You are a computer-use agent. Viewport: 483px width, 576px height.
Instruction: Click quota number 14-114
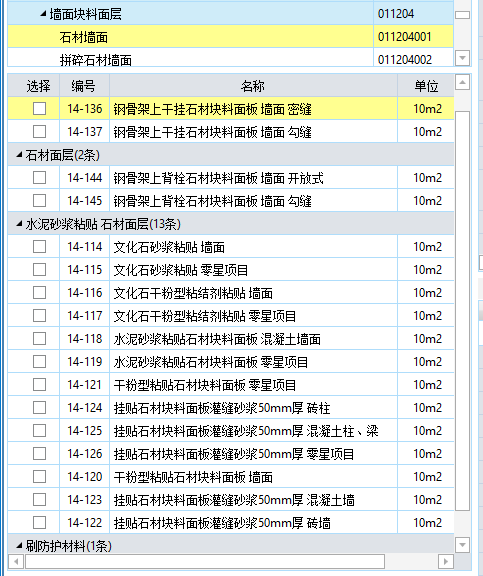pyautogui.click(x=84, y=246)
